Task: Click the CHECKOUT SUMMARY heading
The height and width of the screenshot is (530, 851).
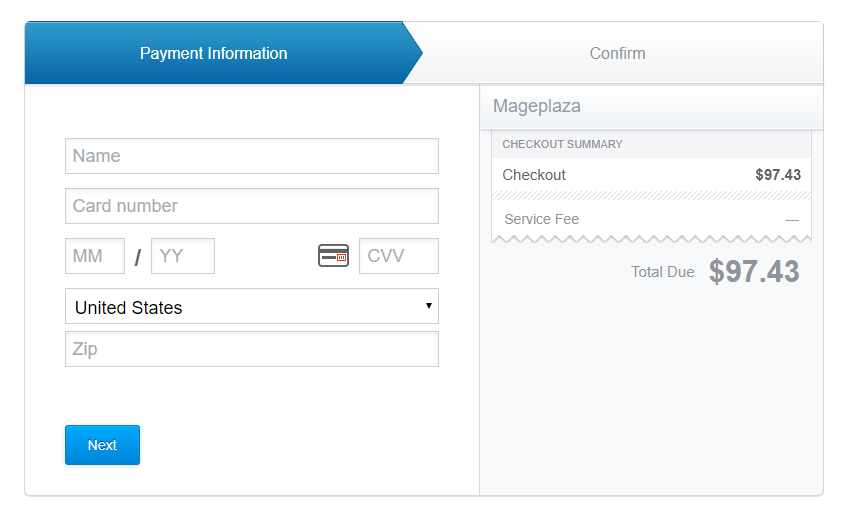Action: [x=562, y=144]
